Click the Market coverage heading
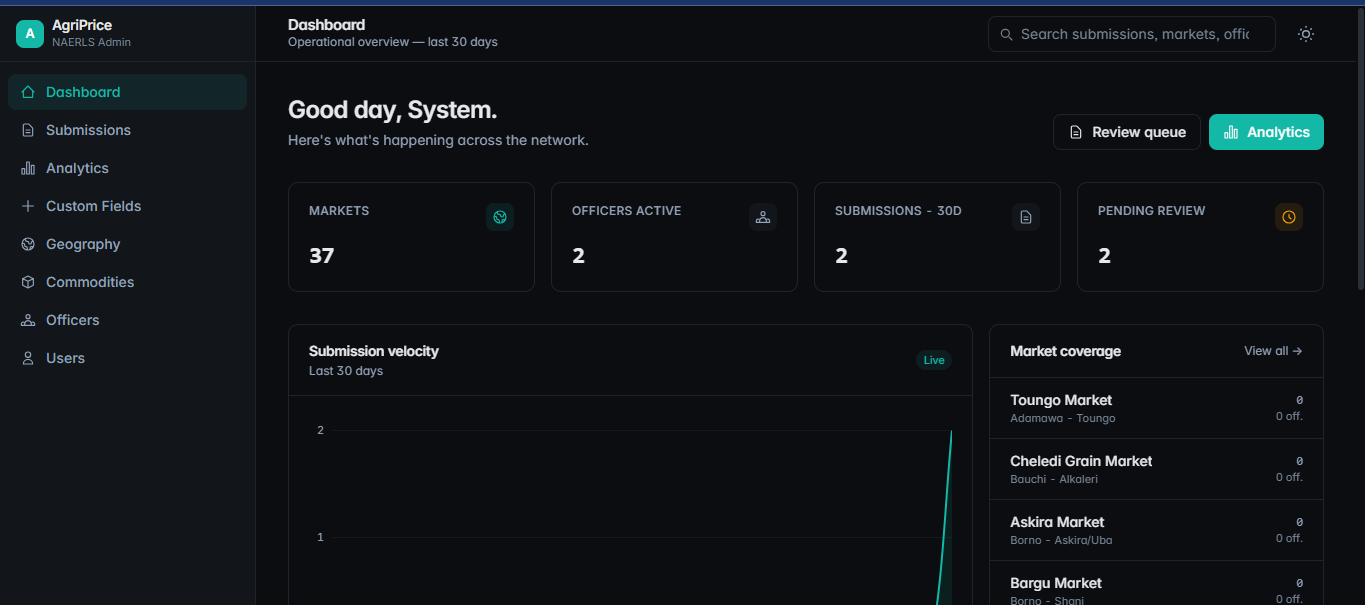This screenshot has height=605, width=1365. click(1066, 351)
